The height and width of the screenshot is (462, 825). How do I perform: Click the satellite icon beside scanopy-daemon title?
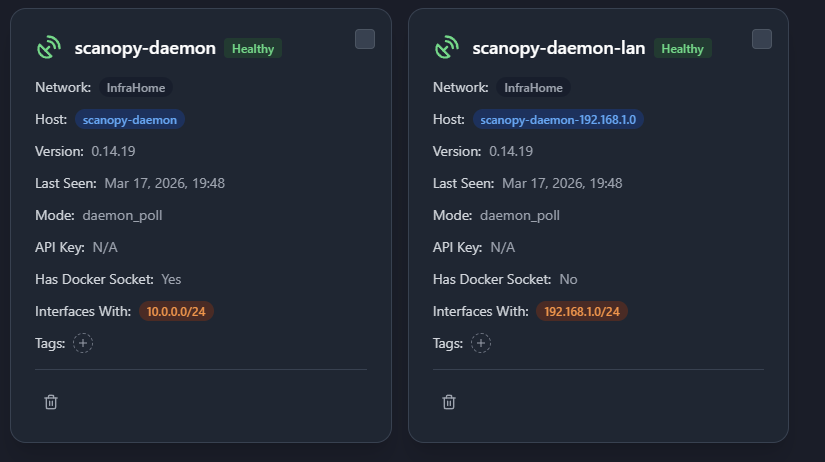49,48
